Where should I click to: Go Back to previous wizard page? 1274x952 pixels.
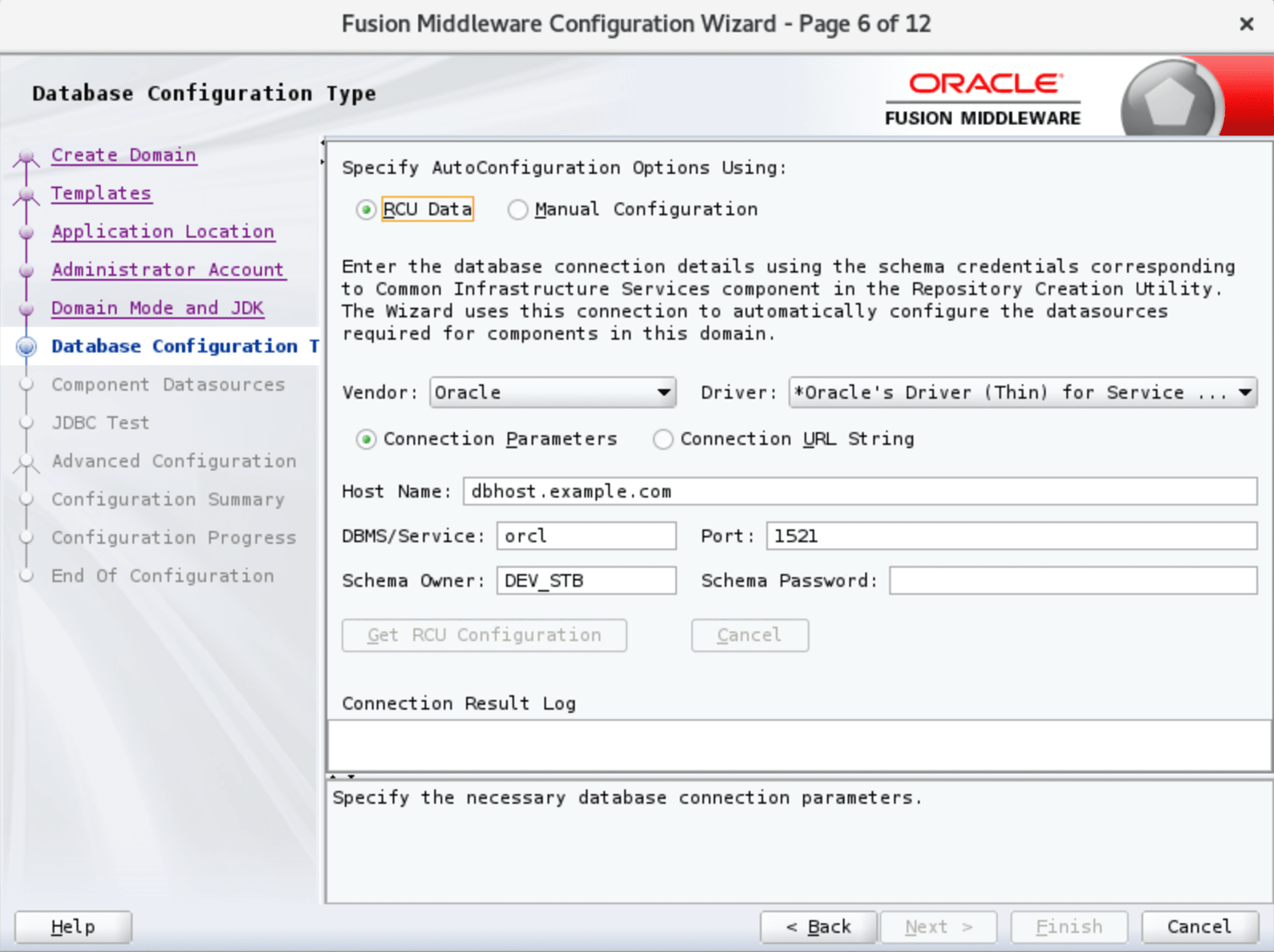(x=818, y=927)
